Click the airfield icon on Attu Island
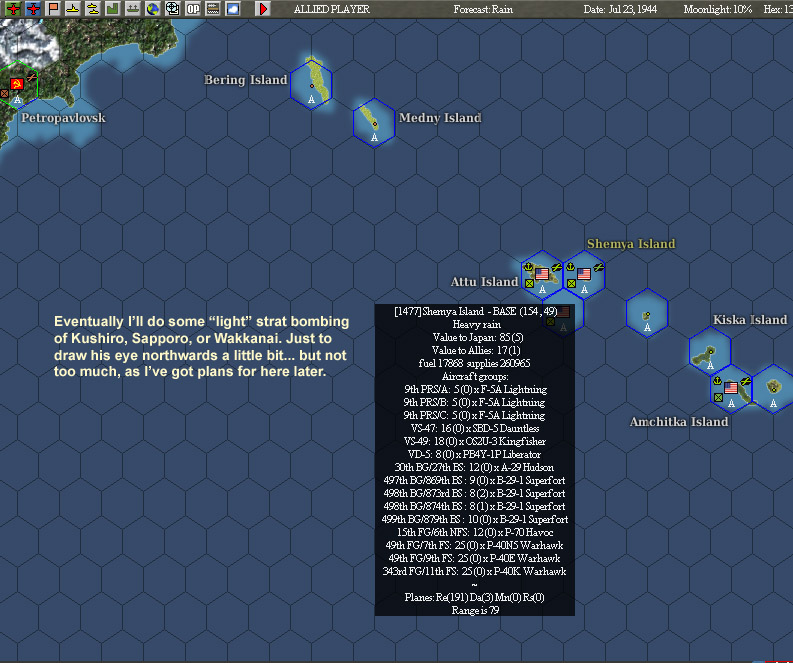The image size is (793, 663). 556,267
